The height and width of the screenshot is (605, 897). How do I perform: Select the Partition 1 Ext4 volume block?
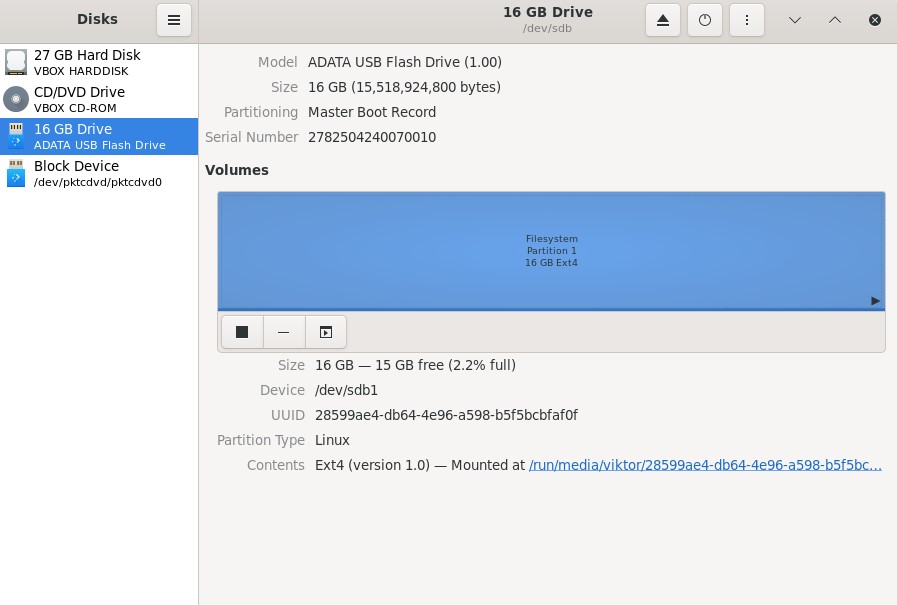click(551, 250)
